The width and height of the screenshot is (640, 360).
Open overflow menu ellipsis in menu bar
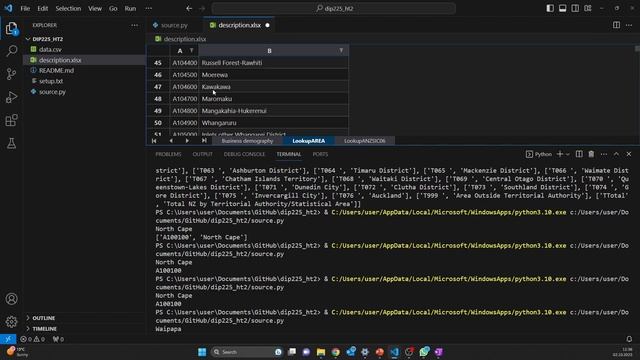(x=149, y=8)
